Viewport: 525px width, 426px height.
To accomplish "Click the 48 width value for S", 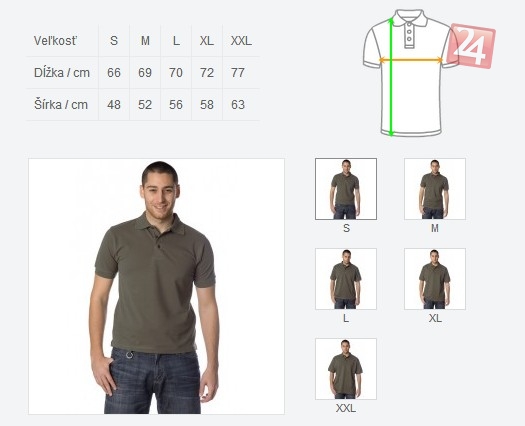I will (114, 105).
